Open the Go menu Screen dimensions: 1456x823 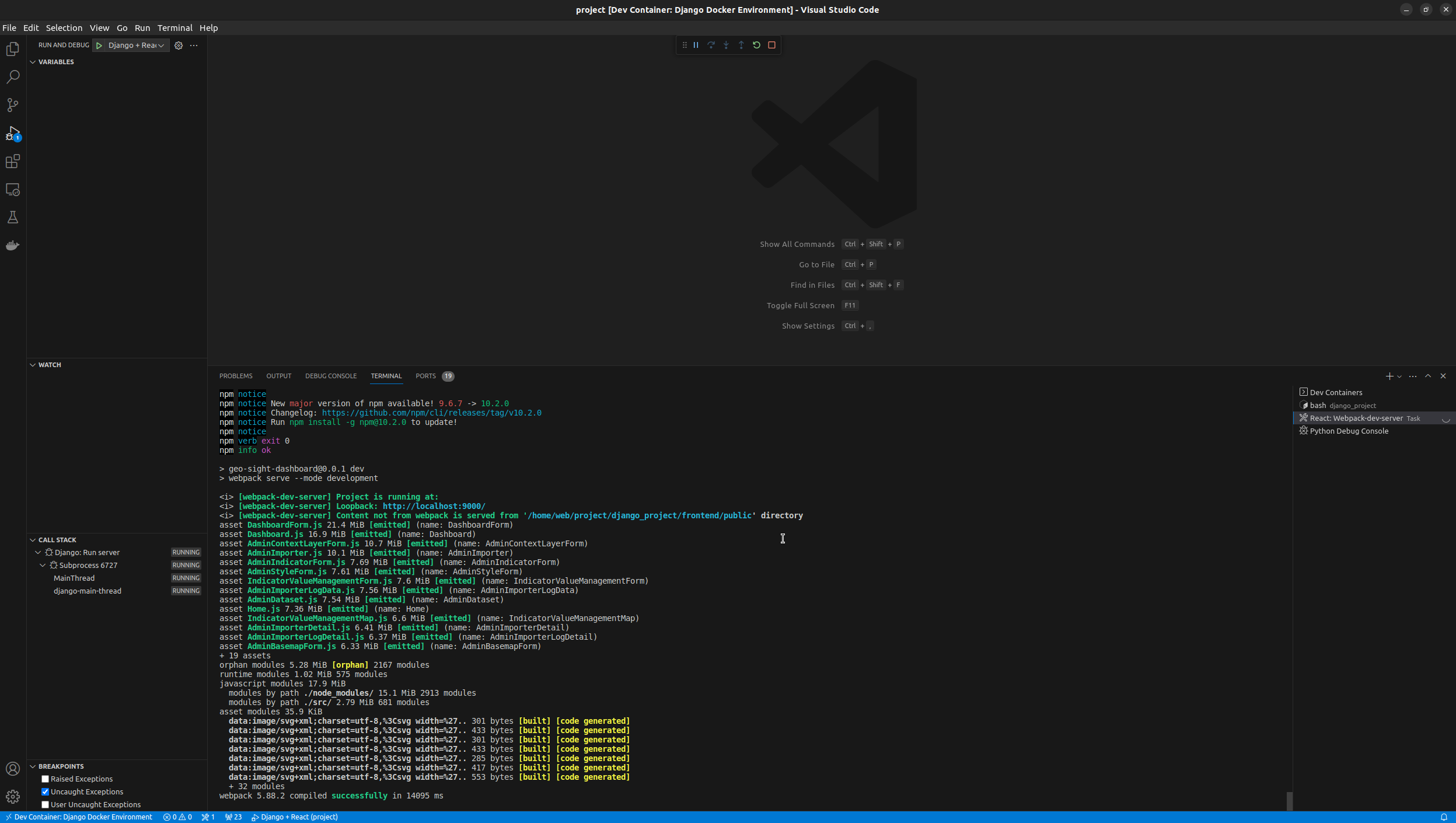[x=122, y=28]
